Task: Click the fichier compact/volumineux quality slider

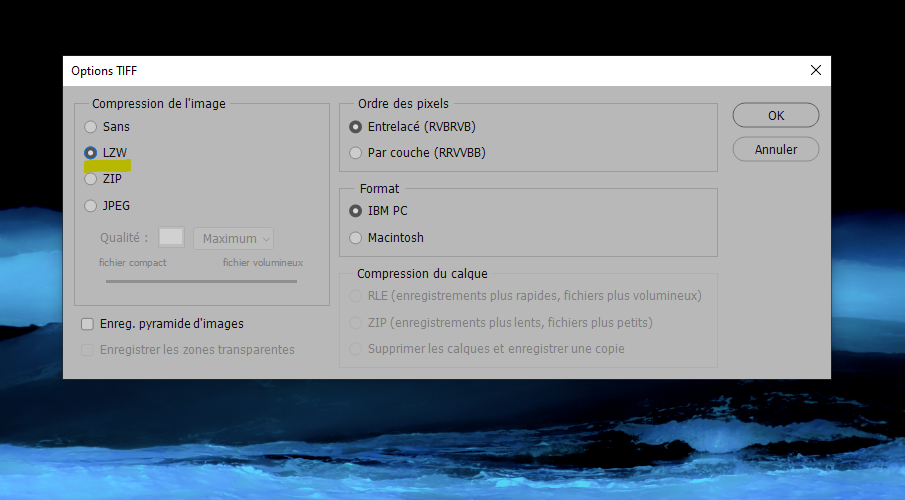Action: pyautogui.click(x=201, y=281)
